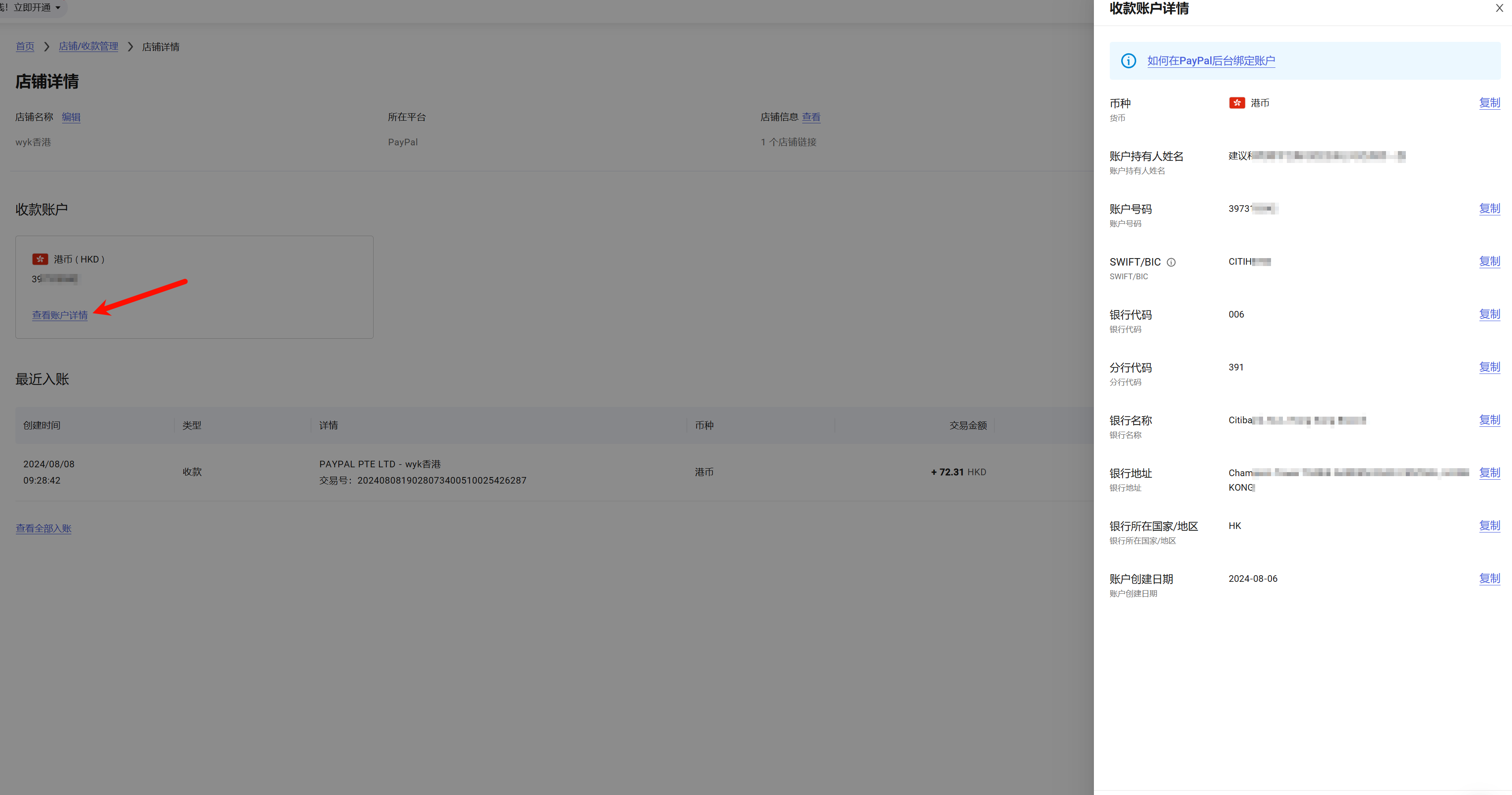Open the 如何在PayPal后台绑定账户 help link
The image size is (1512, 795).
click(x=1211, y=60)
